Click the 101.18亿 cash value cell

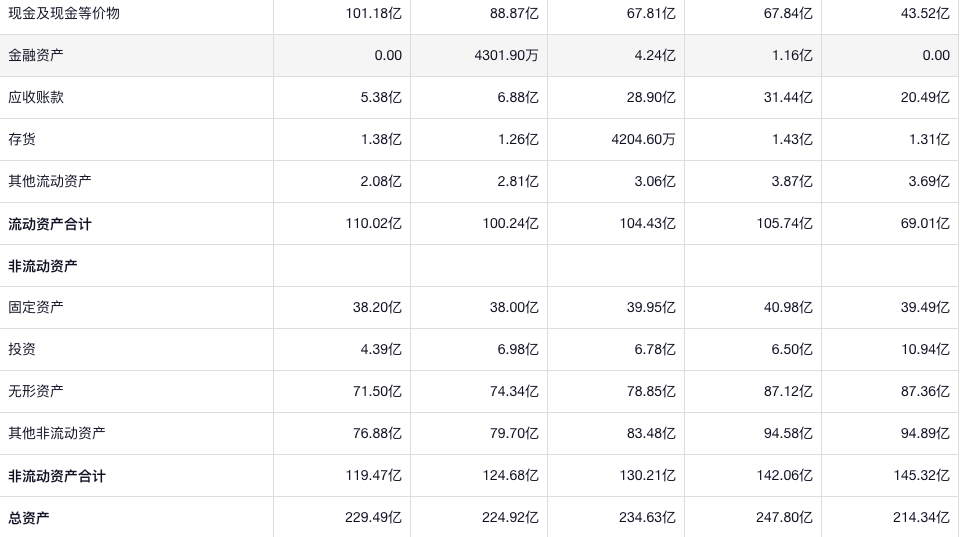373,14
